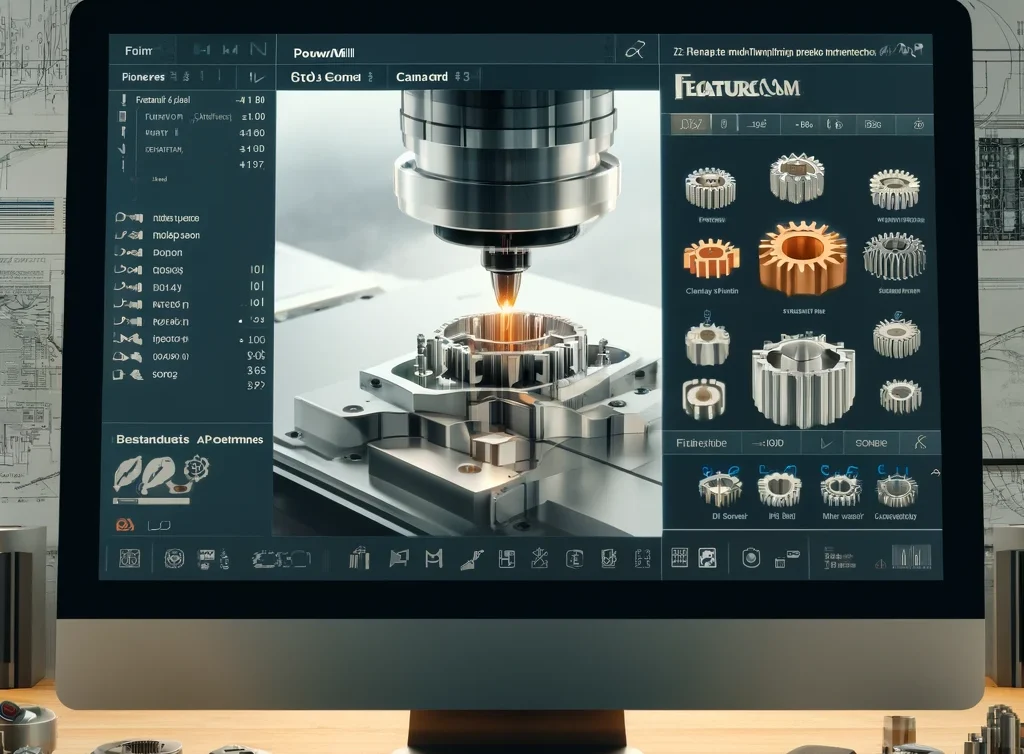Click the gear settings icon in the Bestandueis panel

196,466
